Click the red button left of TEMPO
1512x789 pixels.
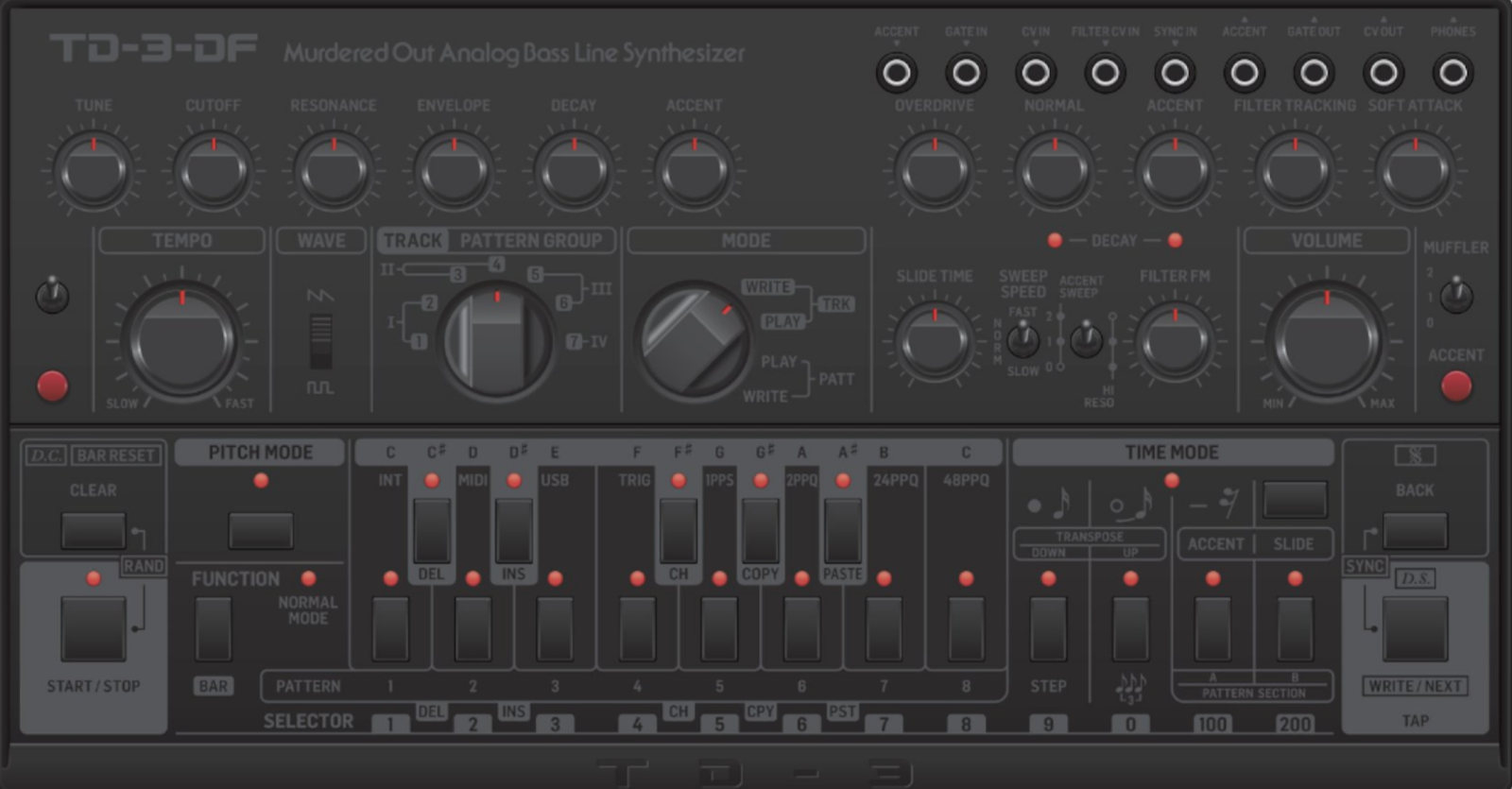[x=52, y=386]
